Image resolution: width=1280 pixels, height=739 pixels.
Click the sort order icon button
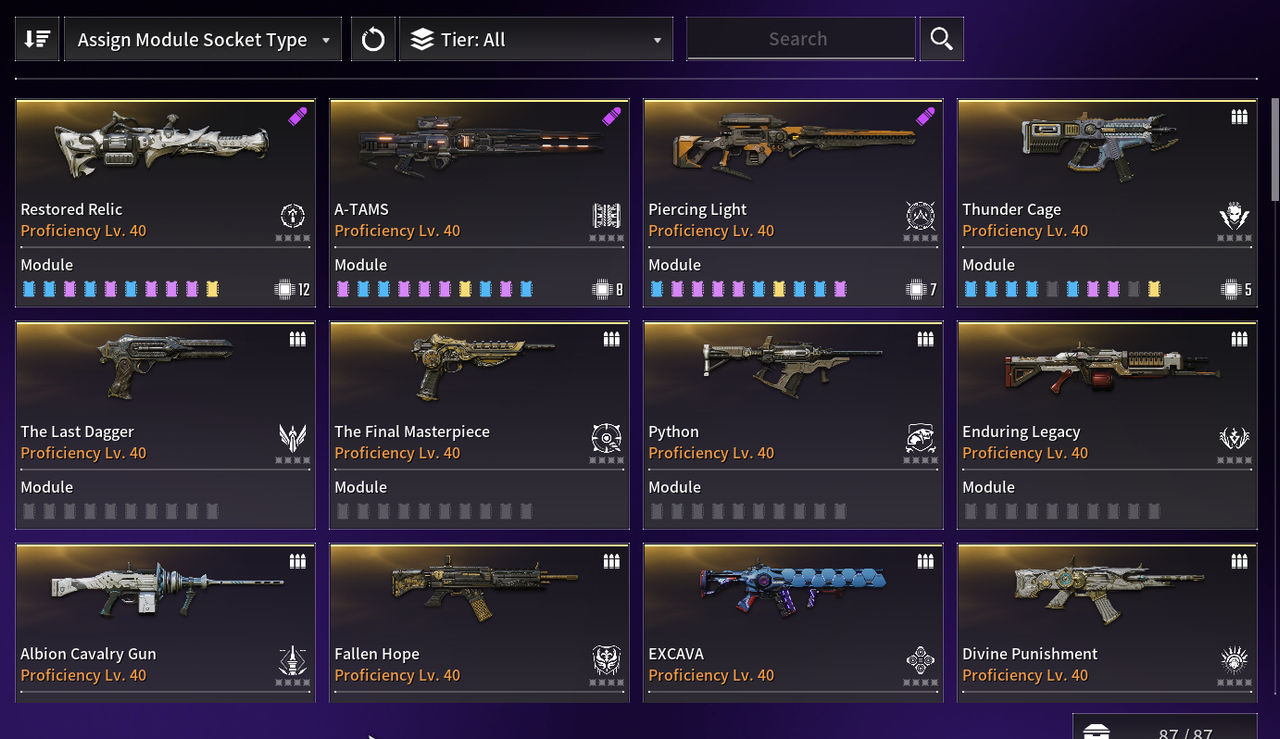pos(37,39)
